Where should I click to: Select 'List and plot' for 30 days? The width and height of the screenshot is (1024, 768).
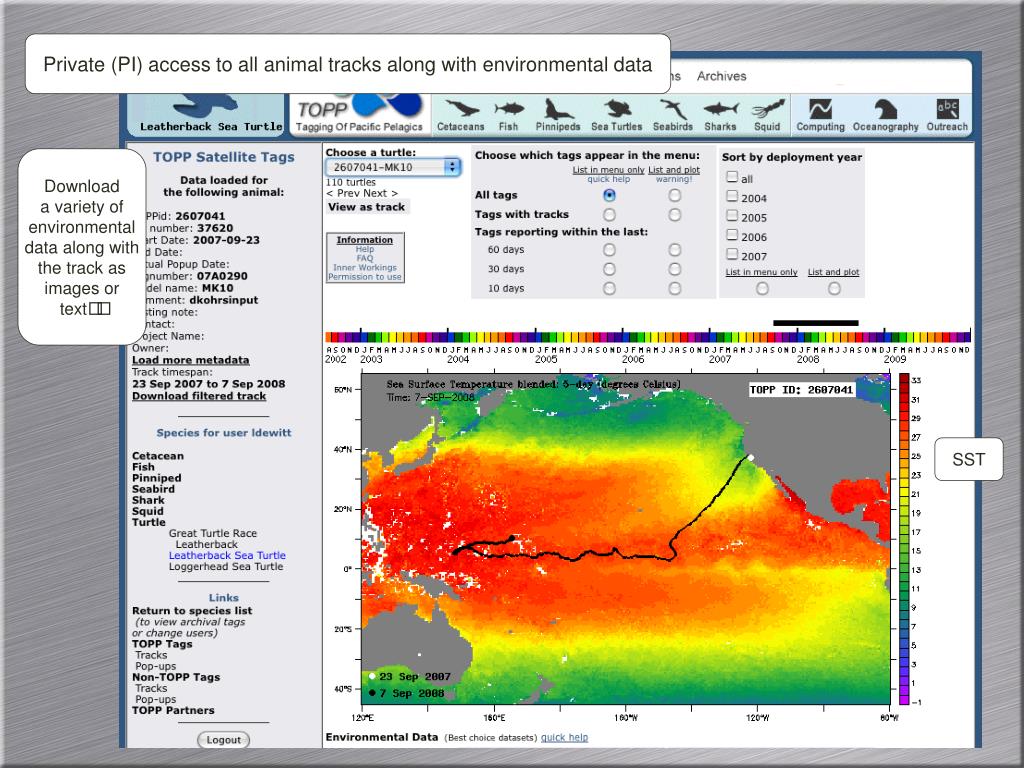[x=675, y=269]
